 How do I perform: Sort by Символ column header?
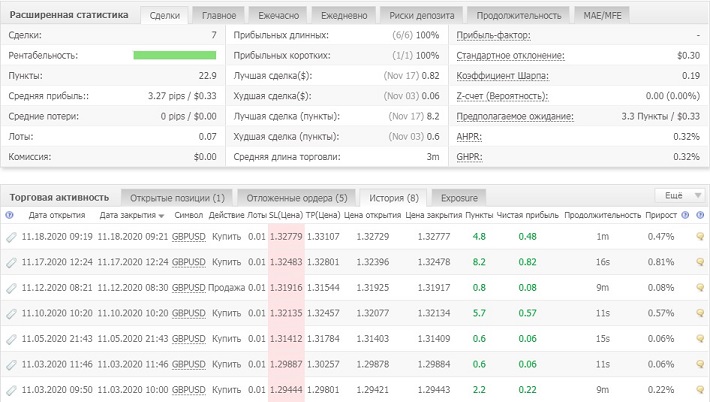pos(188,215)
